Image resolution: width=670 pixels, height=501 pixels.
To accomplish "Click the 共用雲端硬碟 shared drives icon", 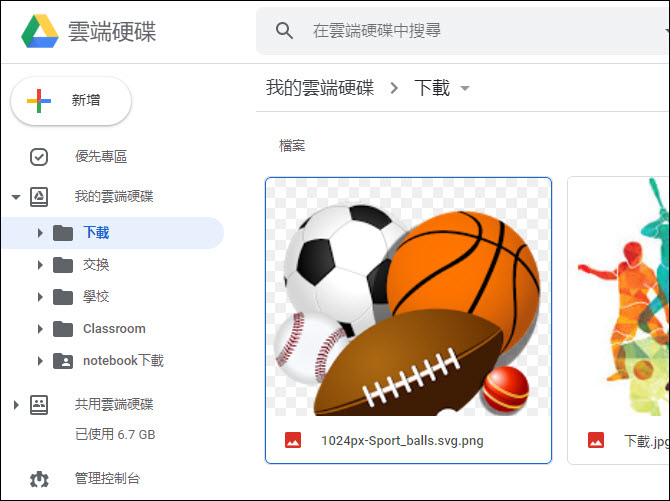I will click(39, 404).
